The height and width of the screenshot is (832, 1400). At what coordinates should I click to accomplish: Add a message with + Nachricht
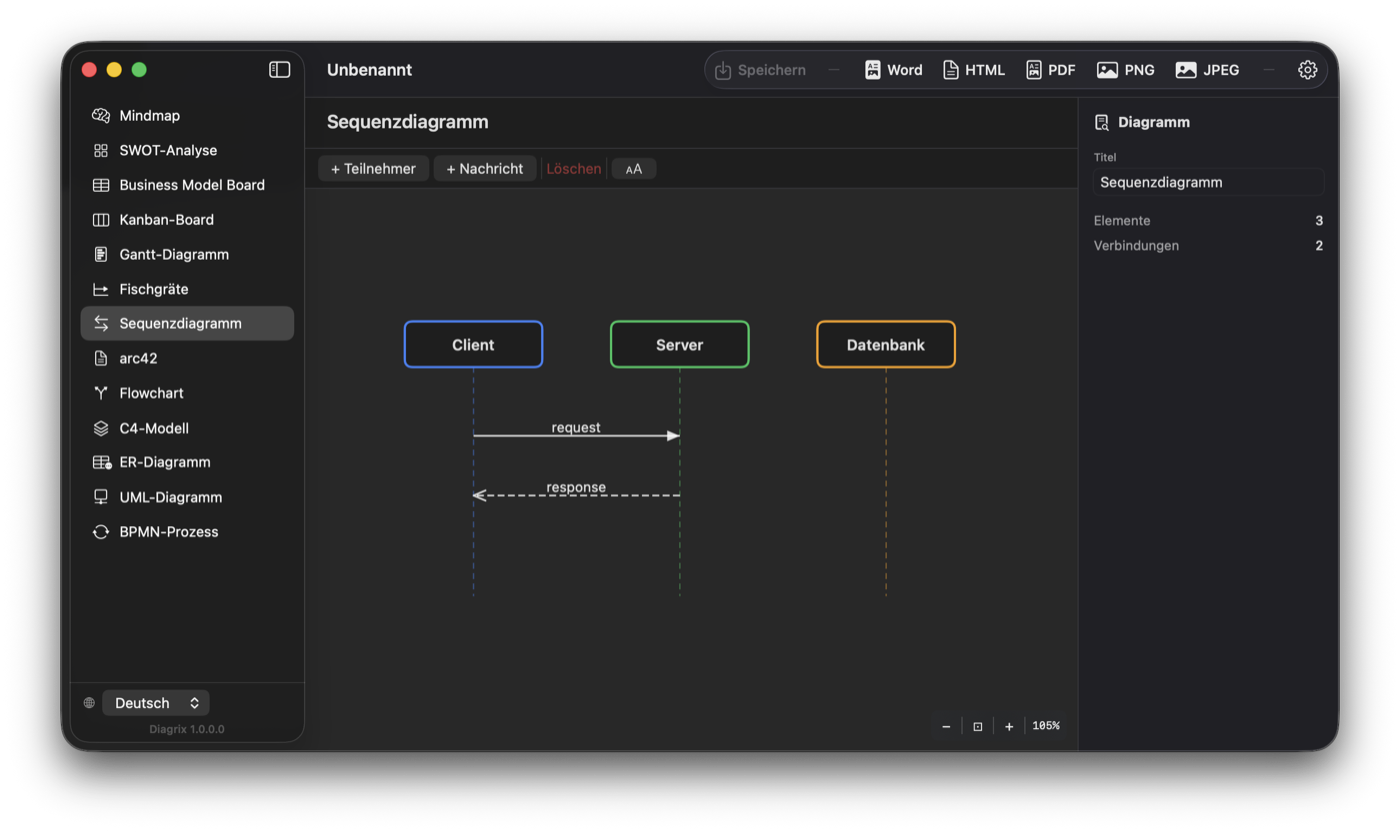coord(485,169)
